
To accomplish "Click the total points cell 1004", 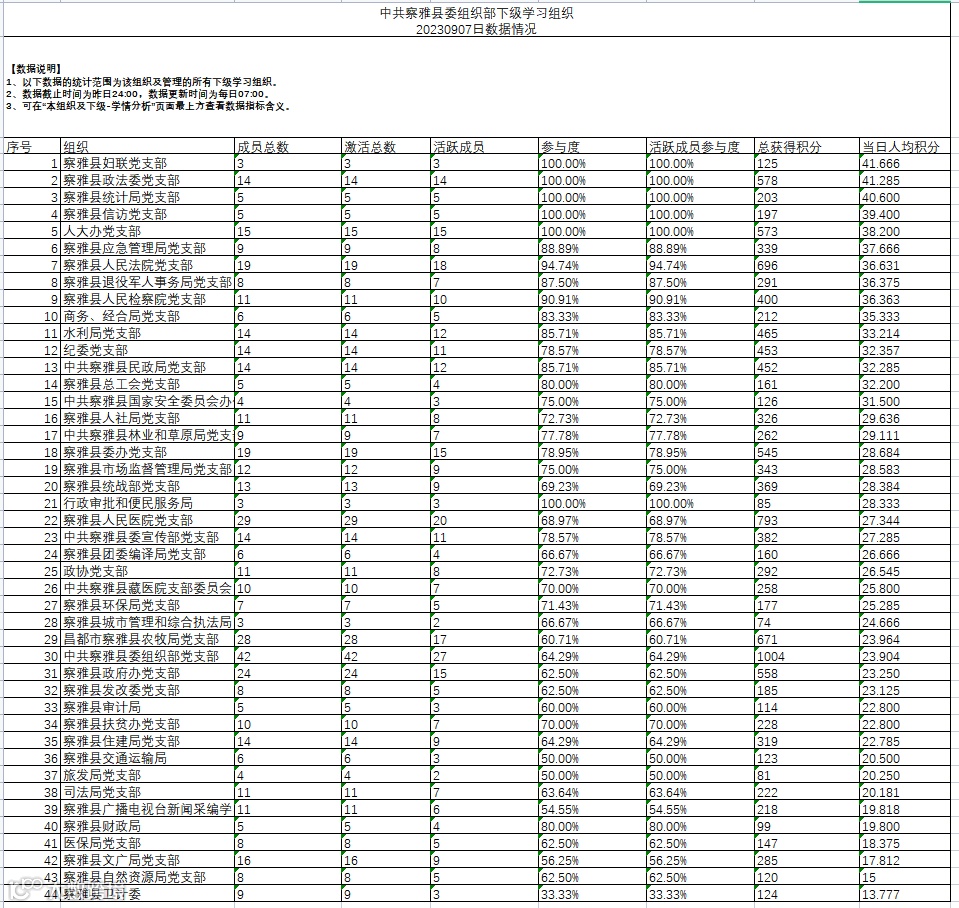I will 807,657.
